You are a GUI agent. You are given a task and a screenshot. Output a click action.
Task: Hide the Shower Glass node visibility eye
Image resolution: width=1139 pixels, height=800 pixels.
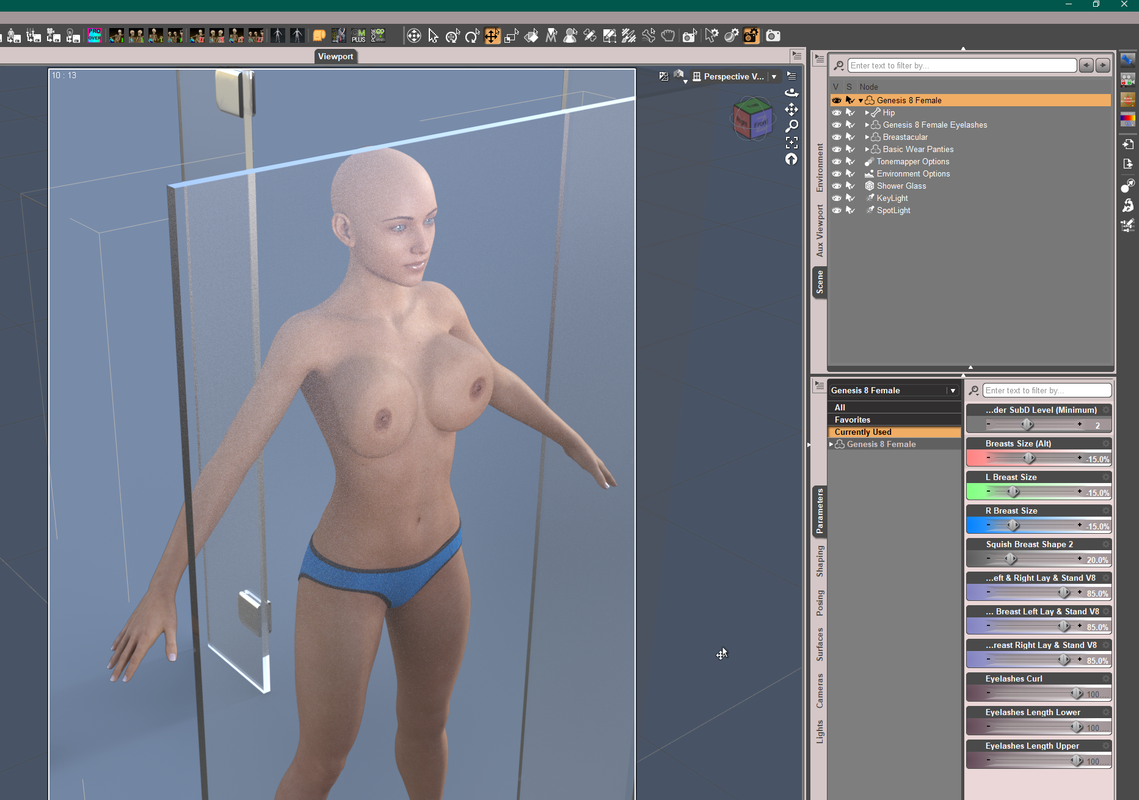coord(837,186)
